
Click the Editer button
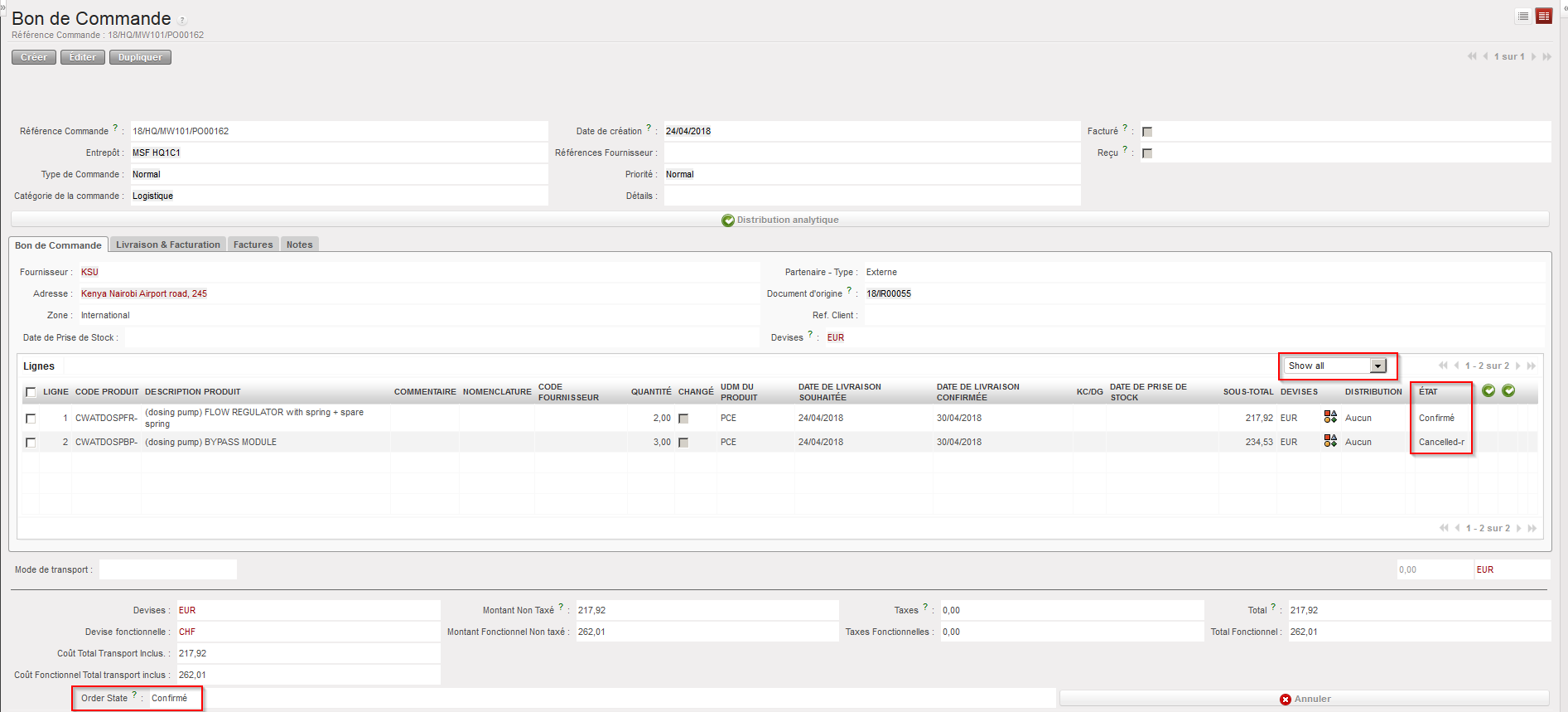coord(83,57)
